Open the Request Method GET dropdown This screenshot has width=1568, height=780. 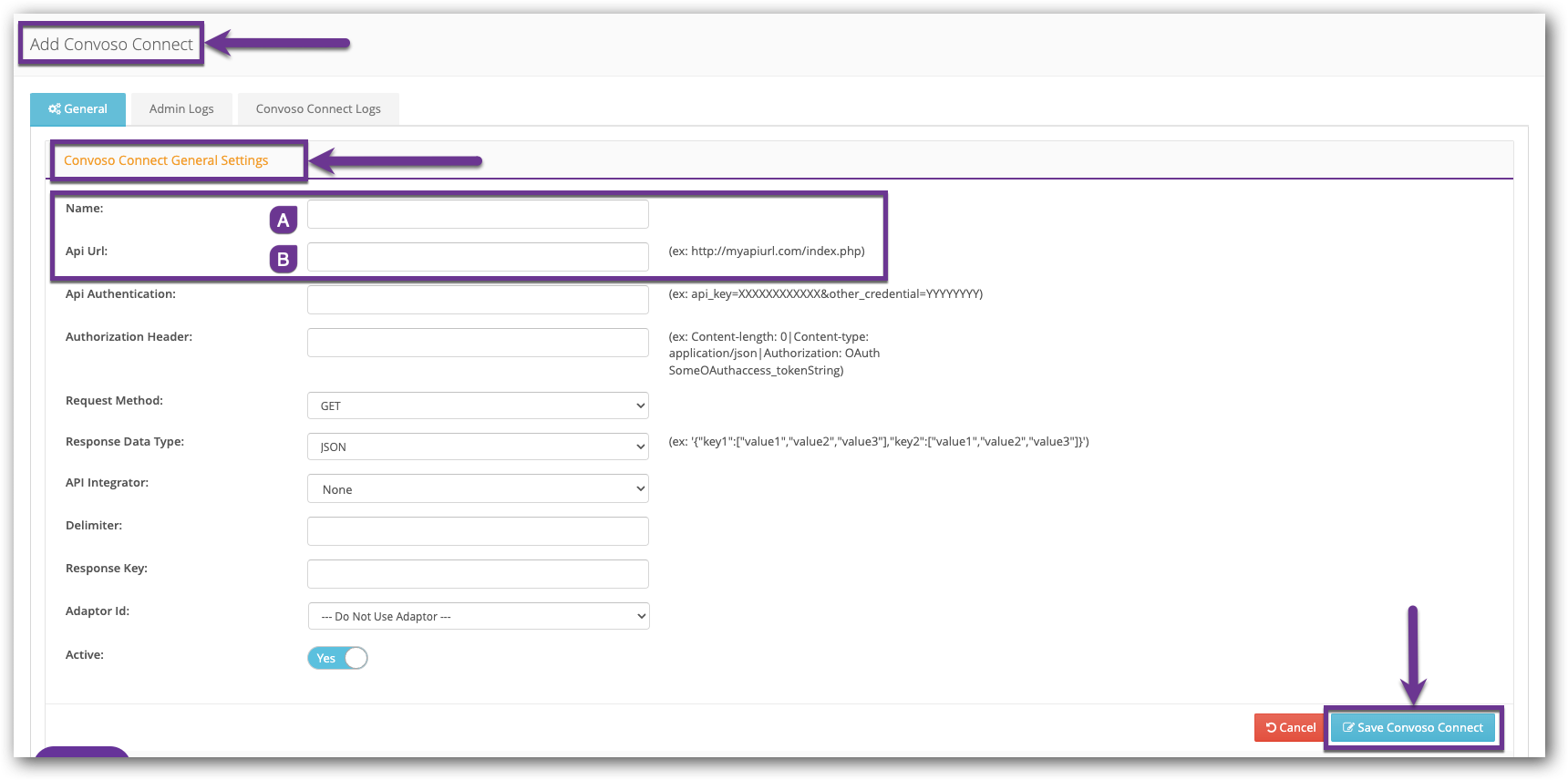[478, 405]
